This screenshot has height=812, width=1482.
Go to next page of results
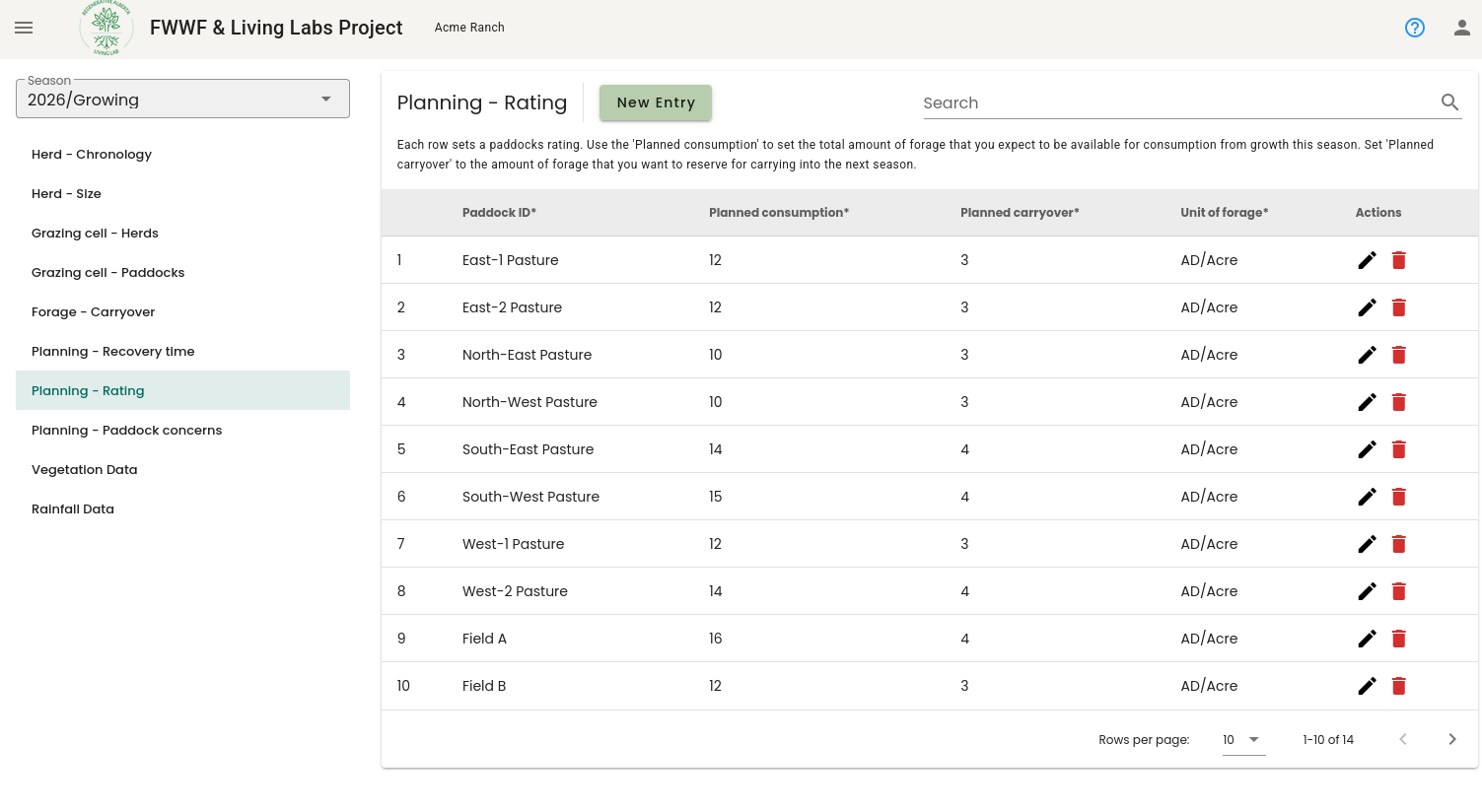pyautogui.click(x=1451, y=739)
